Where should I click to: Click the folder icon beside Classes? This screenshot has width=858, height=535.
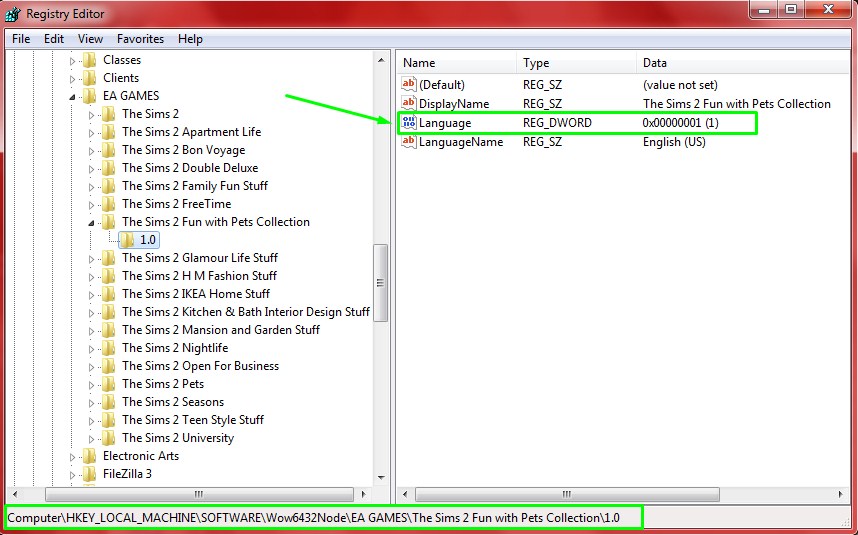(90, 60)
